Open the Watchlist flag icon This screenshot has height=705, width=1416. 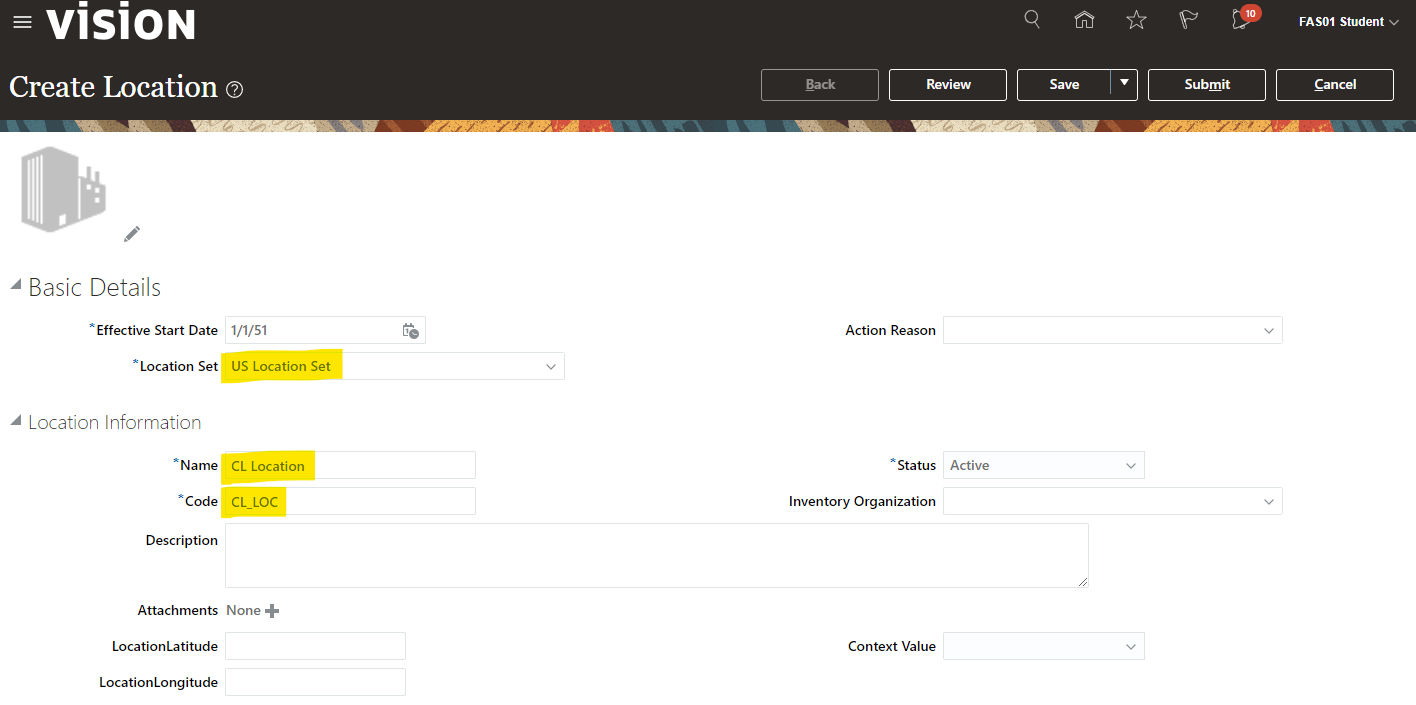click(x=1188, y=20)
